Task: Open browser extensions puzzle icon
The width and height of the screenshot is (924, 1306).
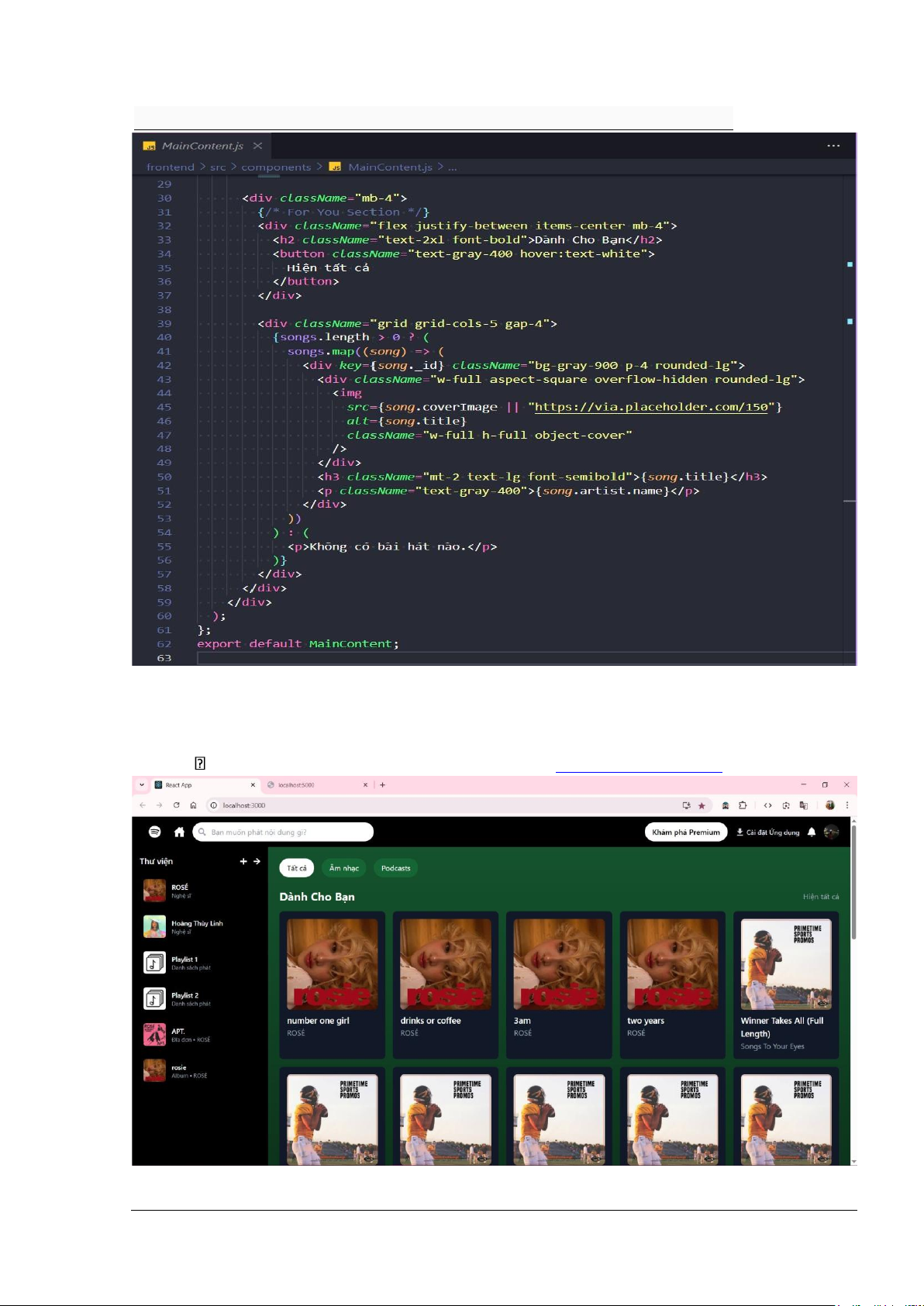Action: point(743,805)
